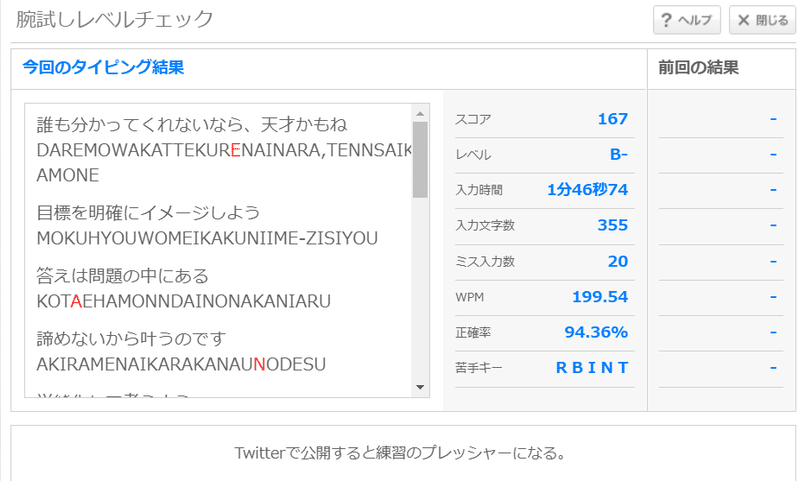
Task: Click the level value B-
Action: pyautogui.click(x=619, y=155)
